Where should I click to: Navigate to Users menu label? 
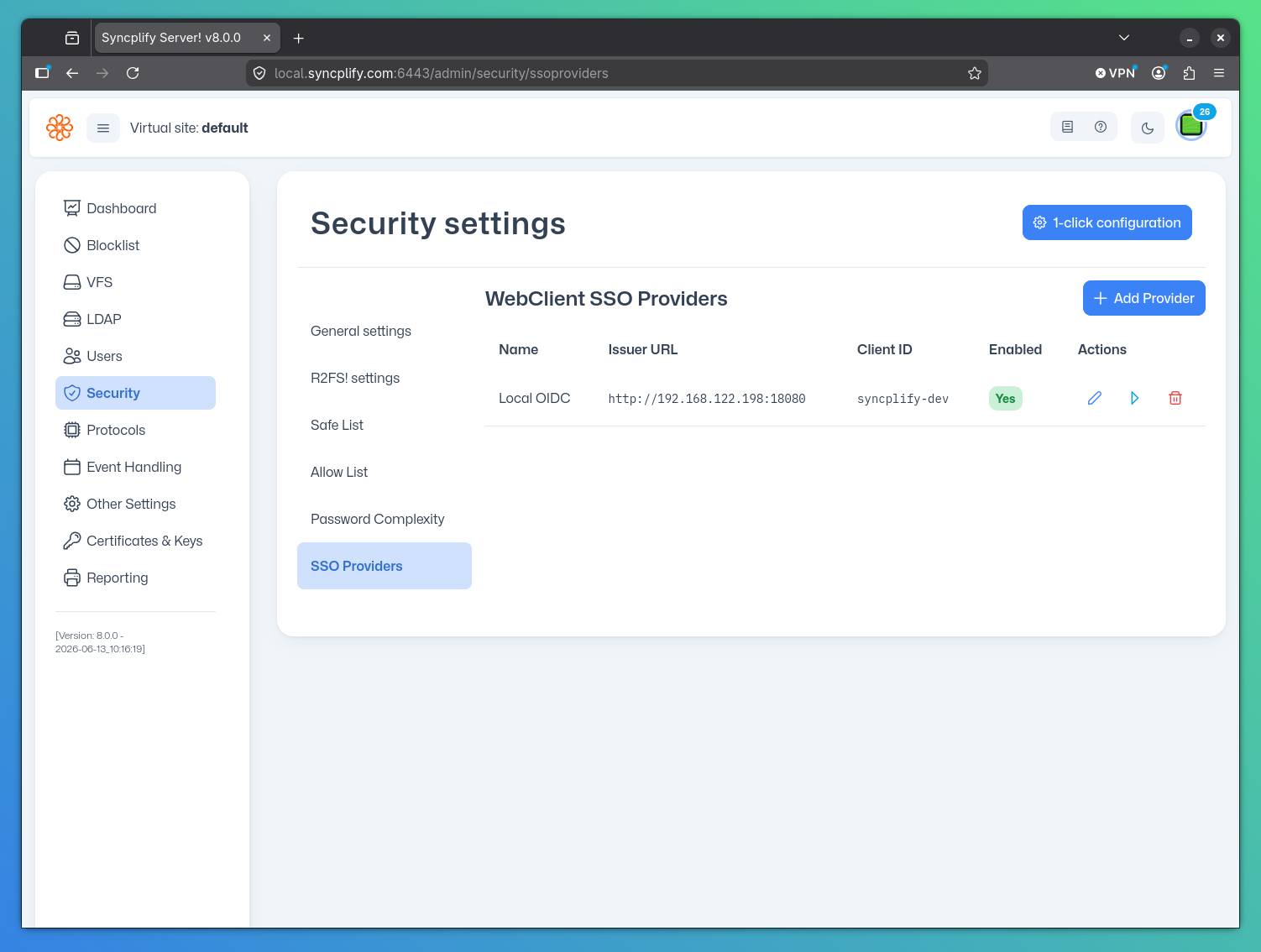[104, 356]
